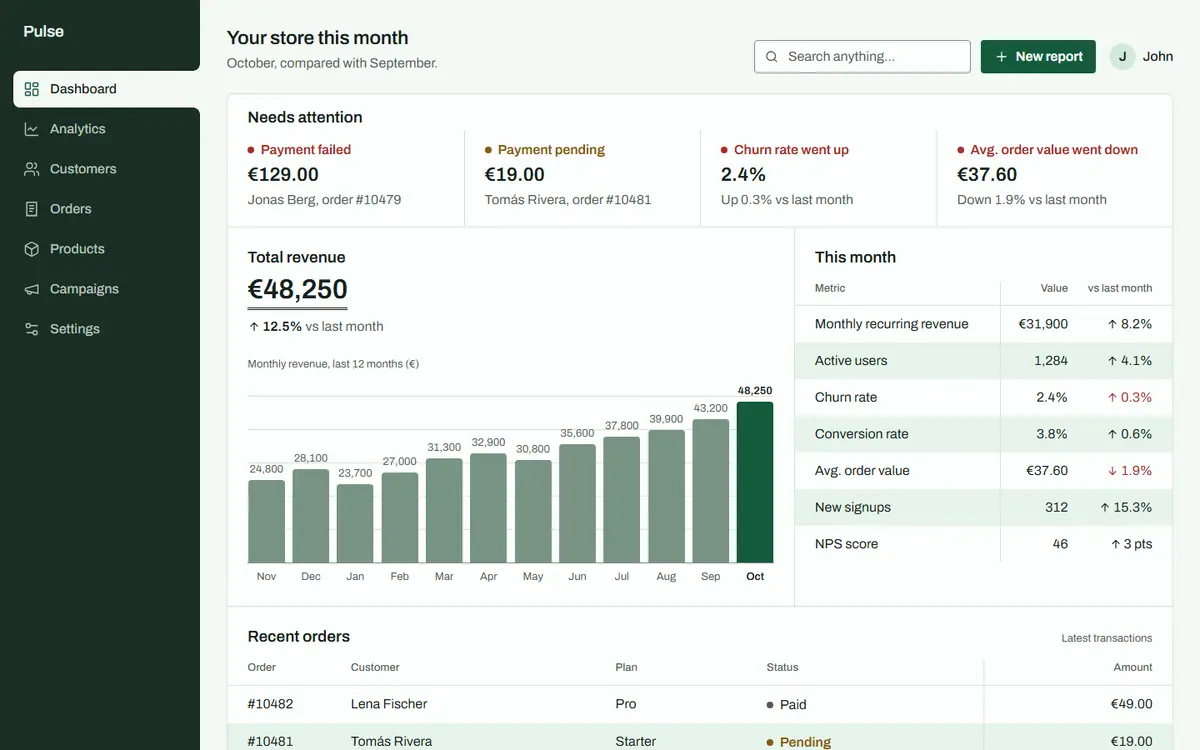Click the Churn rate row in This month
Image resolution: width=1200 pixels, height=750 pixels.
(x=984, y=397)
